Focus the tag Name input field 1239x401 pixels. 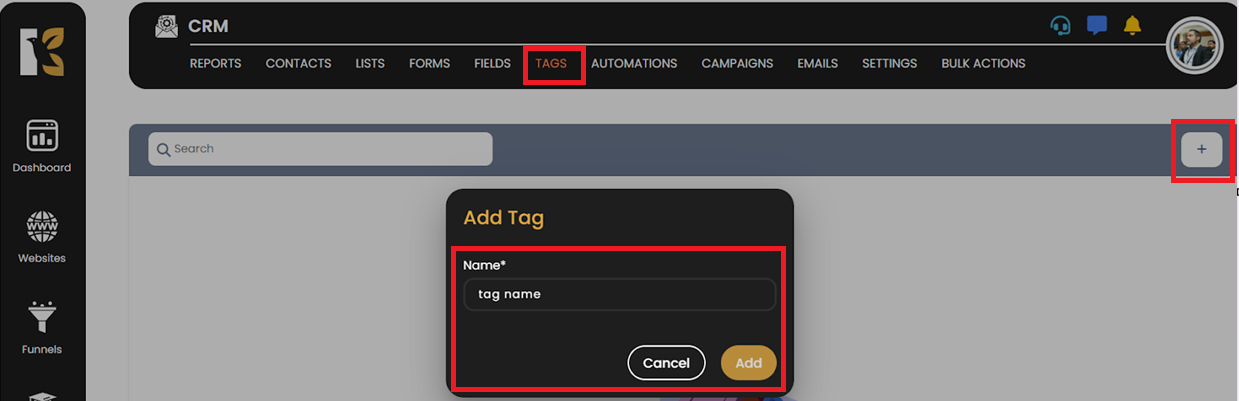coord(619,295)
